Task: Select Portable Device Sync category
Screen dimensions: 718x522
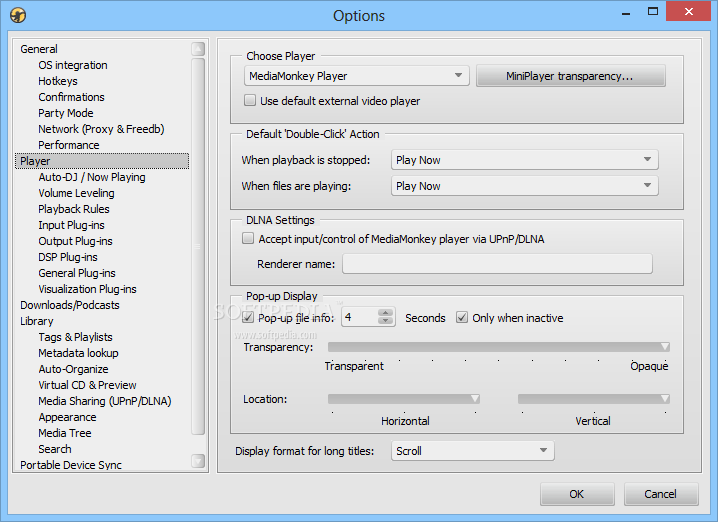Action: (x=71, y=465)
